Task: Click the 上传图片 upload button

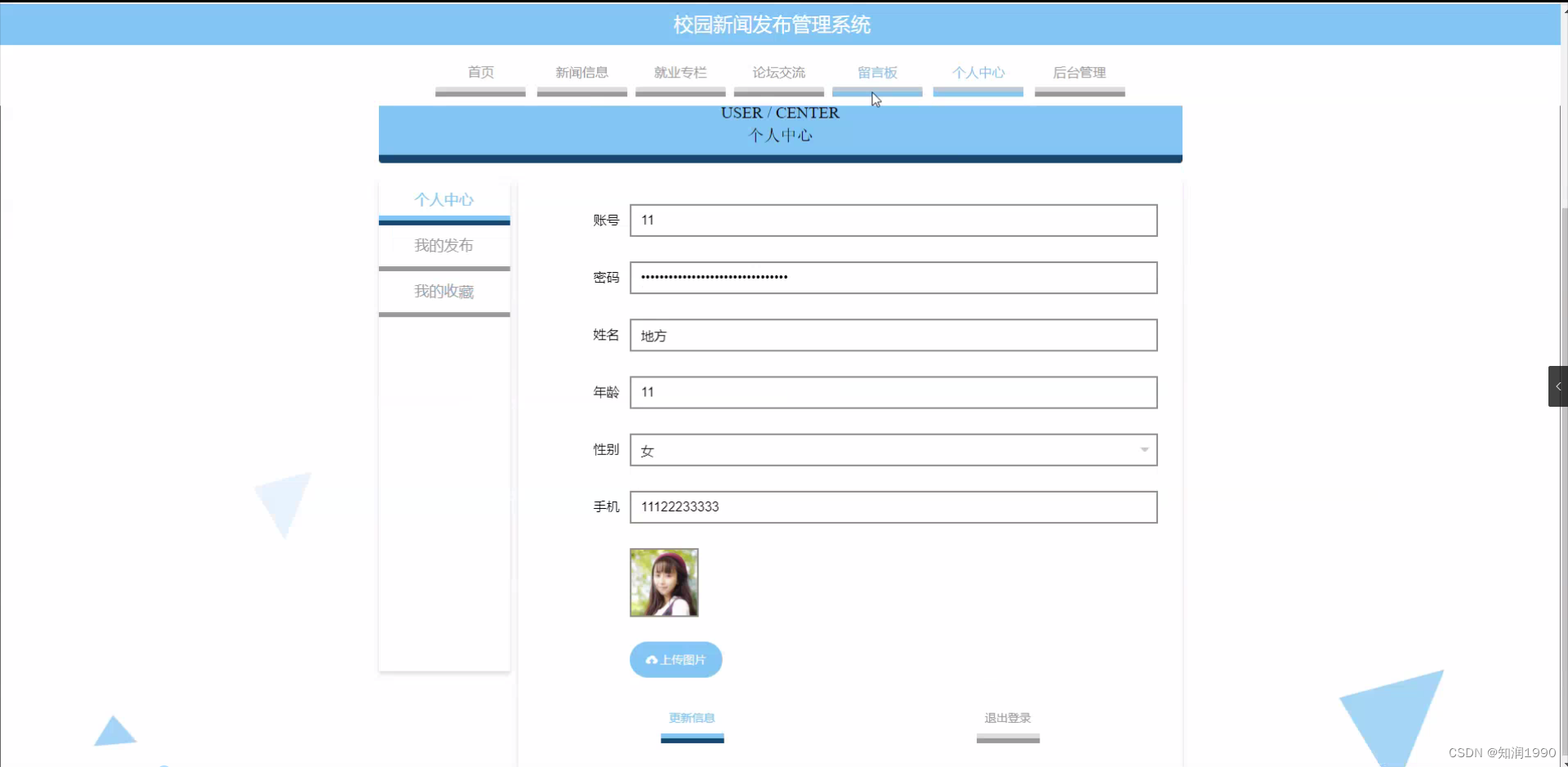Action: 675,659
